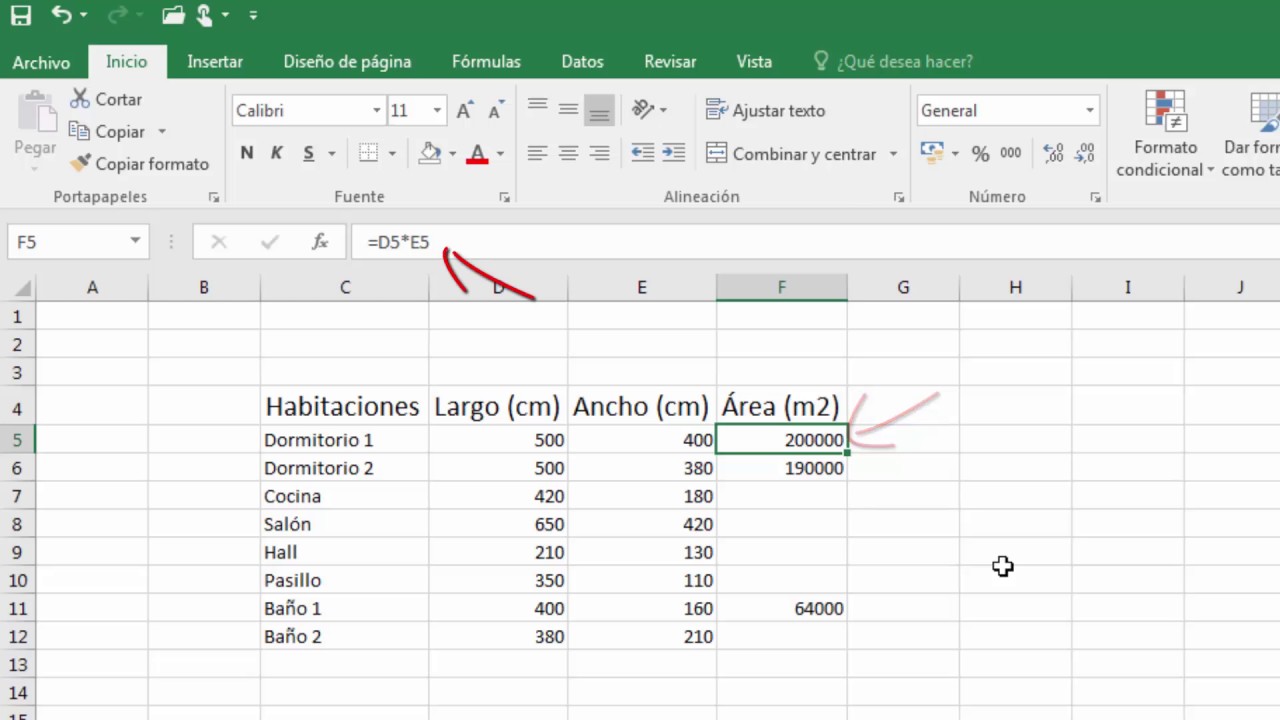Switch to the Revisar tab
The width and height of the screenshot is (1280, 720).
[670, 62]
